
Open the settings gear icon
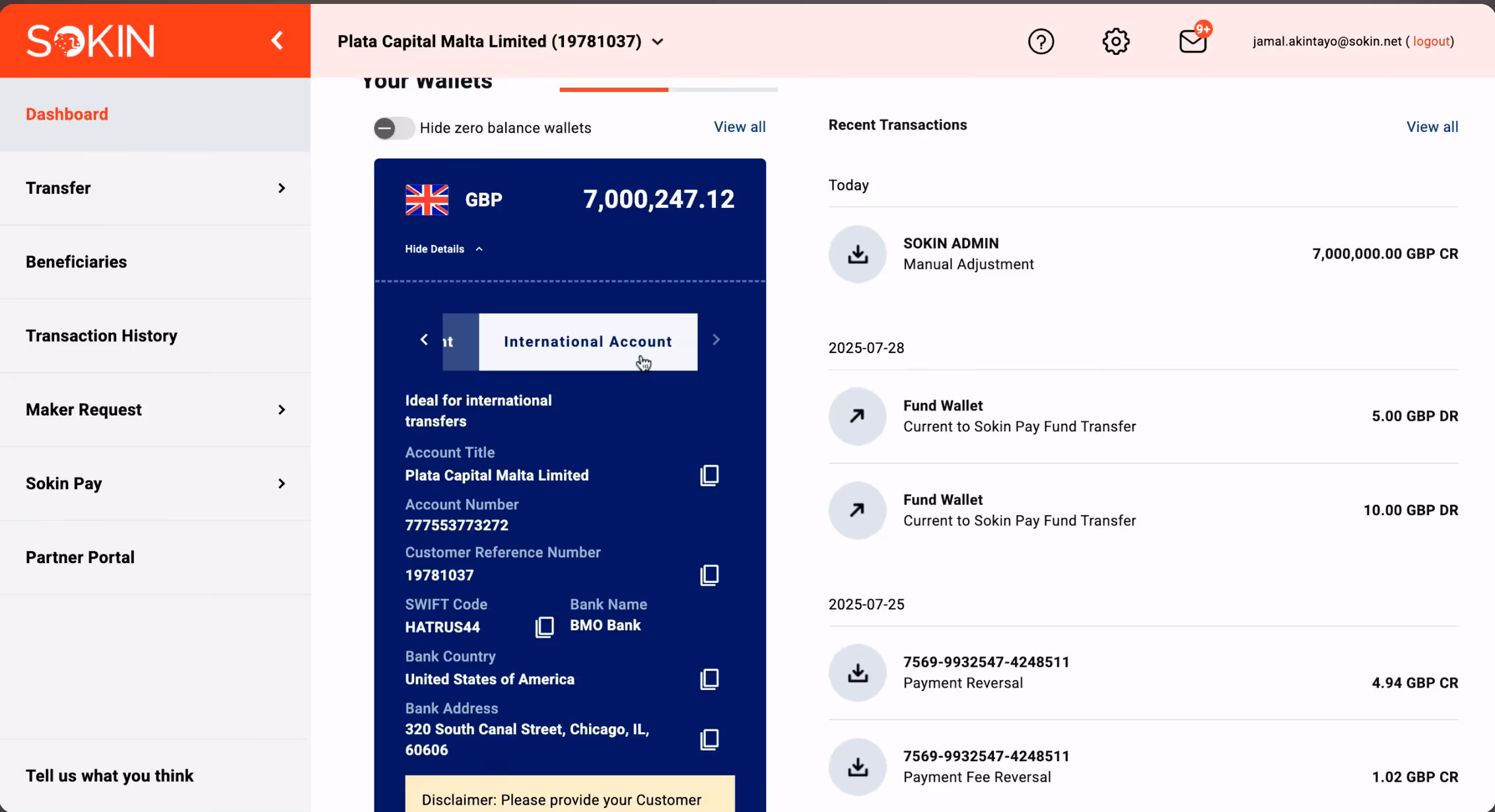coord(1116,42)
